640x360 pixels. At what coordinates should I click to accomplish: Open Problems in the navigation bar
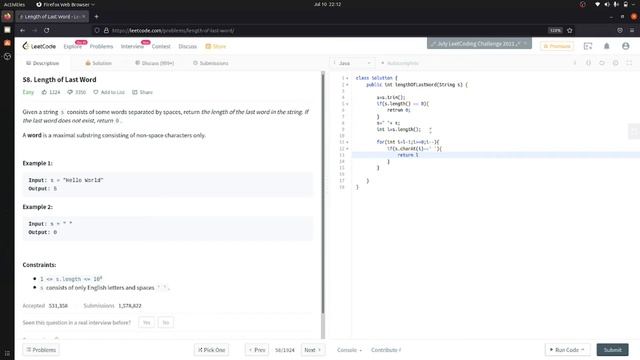(x=101, y=46)
